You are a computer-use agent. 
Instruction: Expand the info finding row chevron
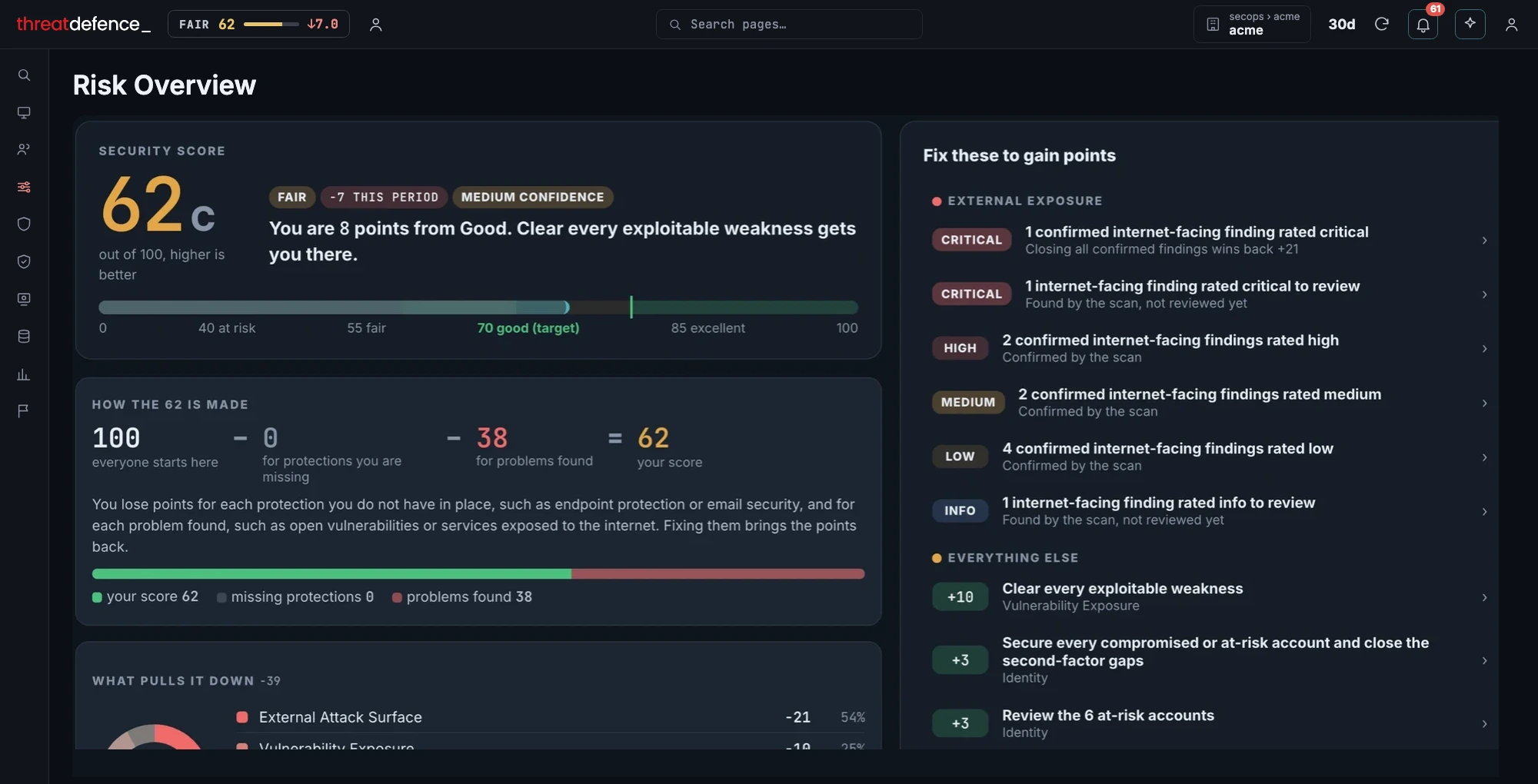click(x=1484, y=511)
